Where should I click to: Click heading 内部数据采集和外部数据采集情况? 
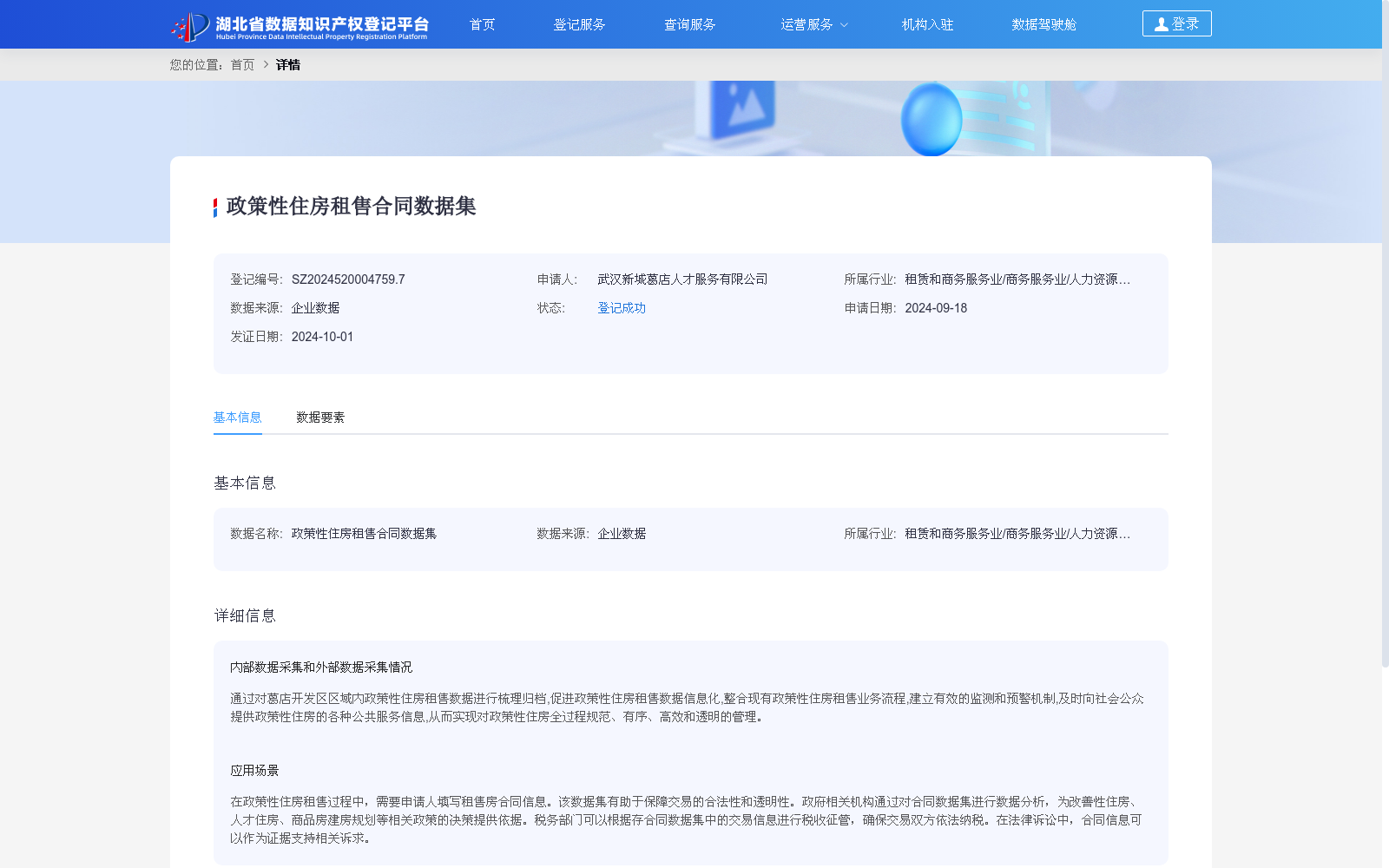point(321,667)
